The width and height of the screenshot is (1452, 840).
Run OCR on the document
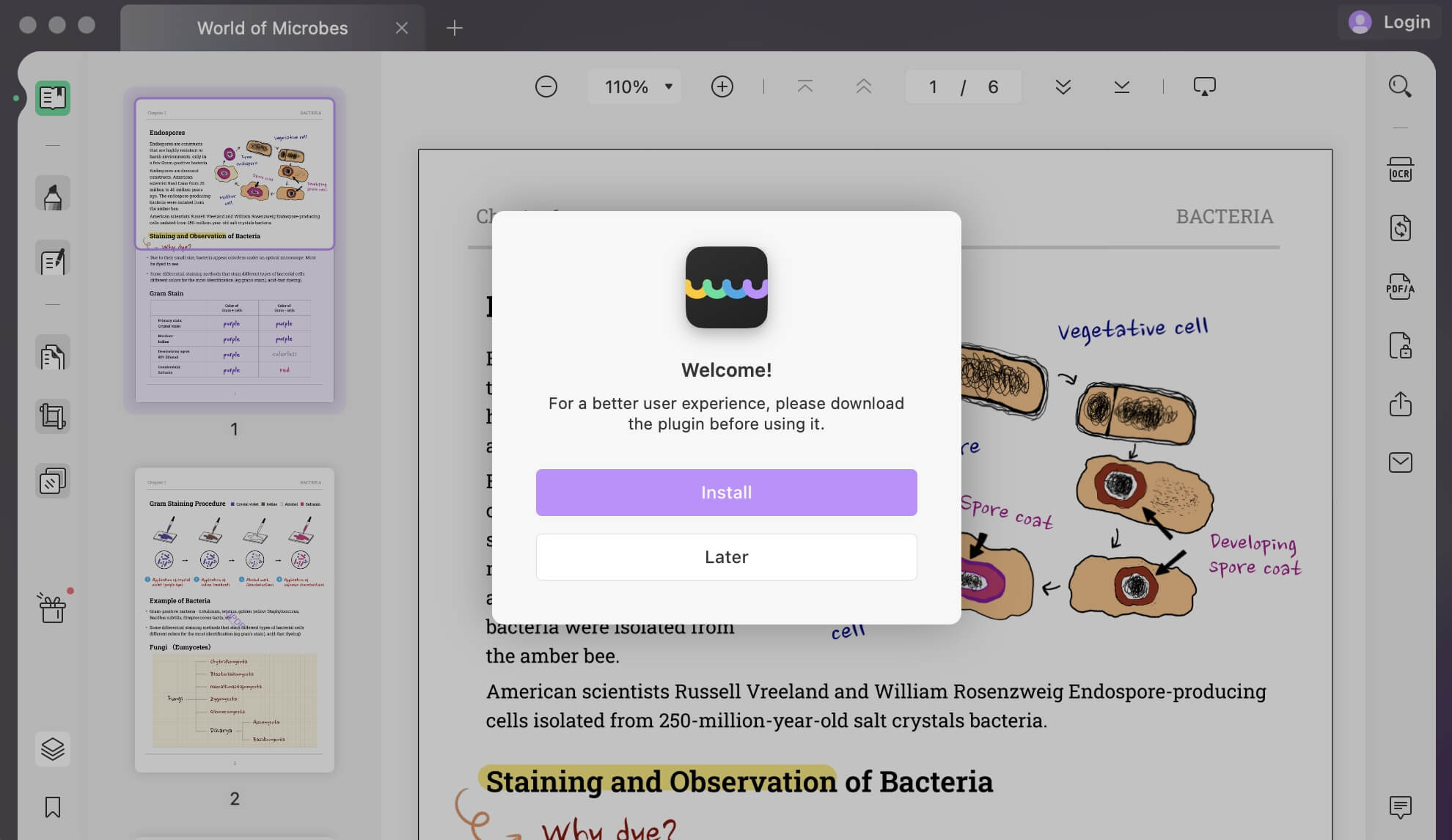click(1401, 169)
